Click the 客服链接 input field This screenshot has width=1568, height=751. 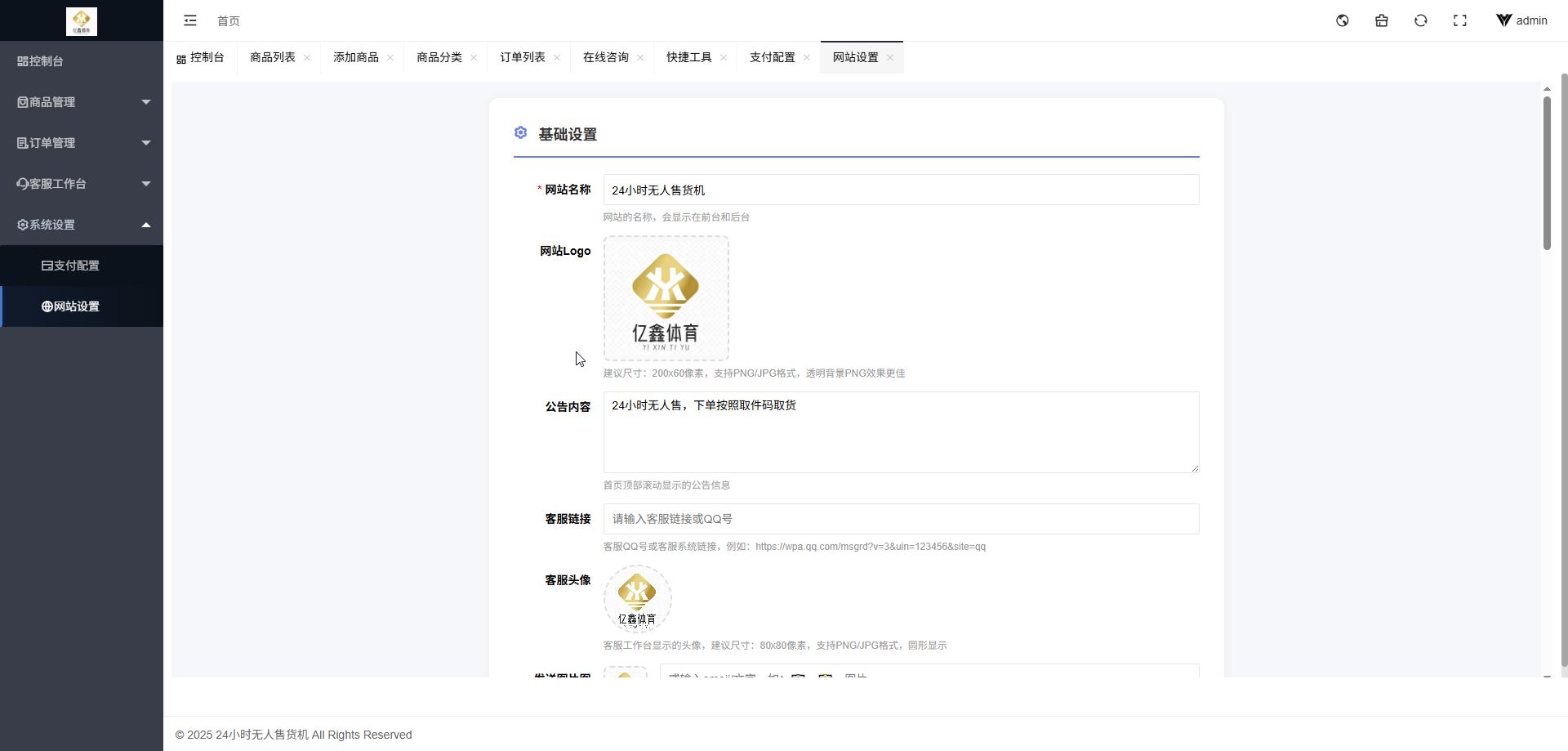point(901,519)
